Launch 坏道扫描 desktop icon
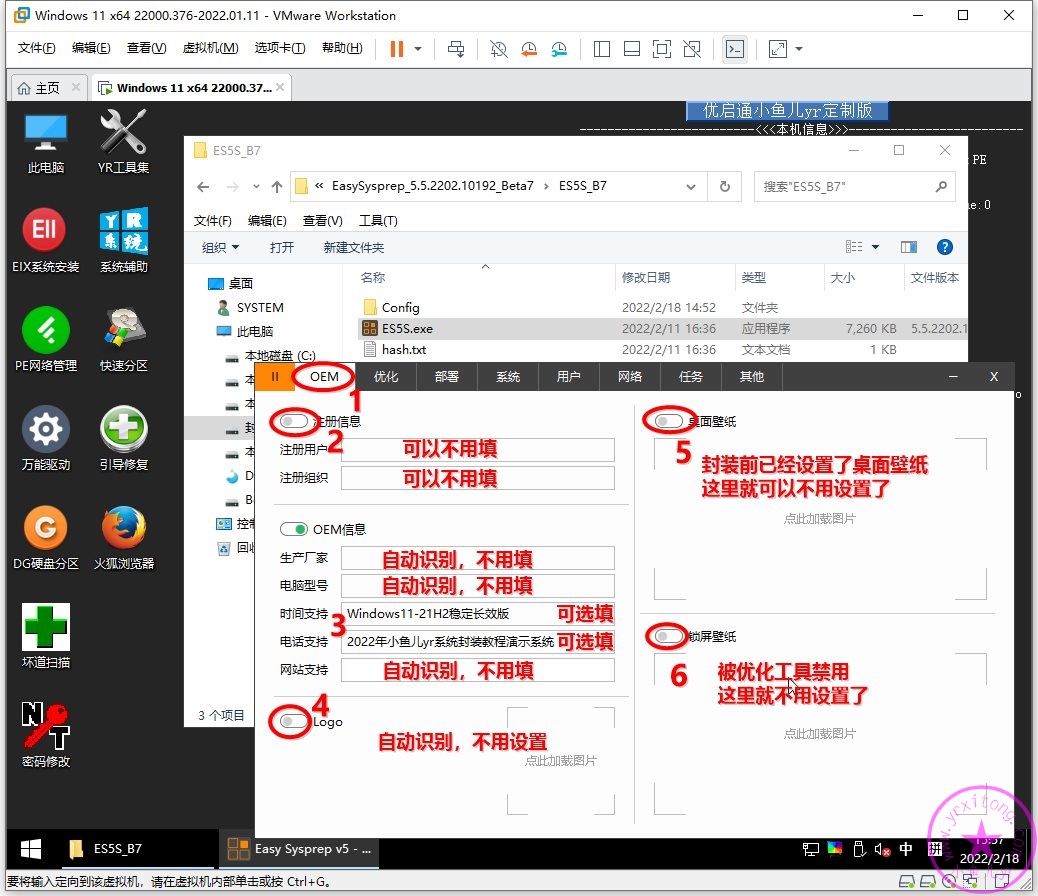Screen dimensions: 1038x896 45,636
